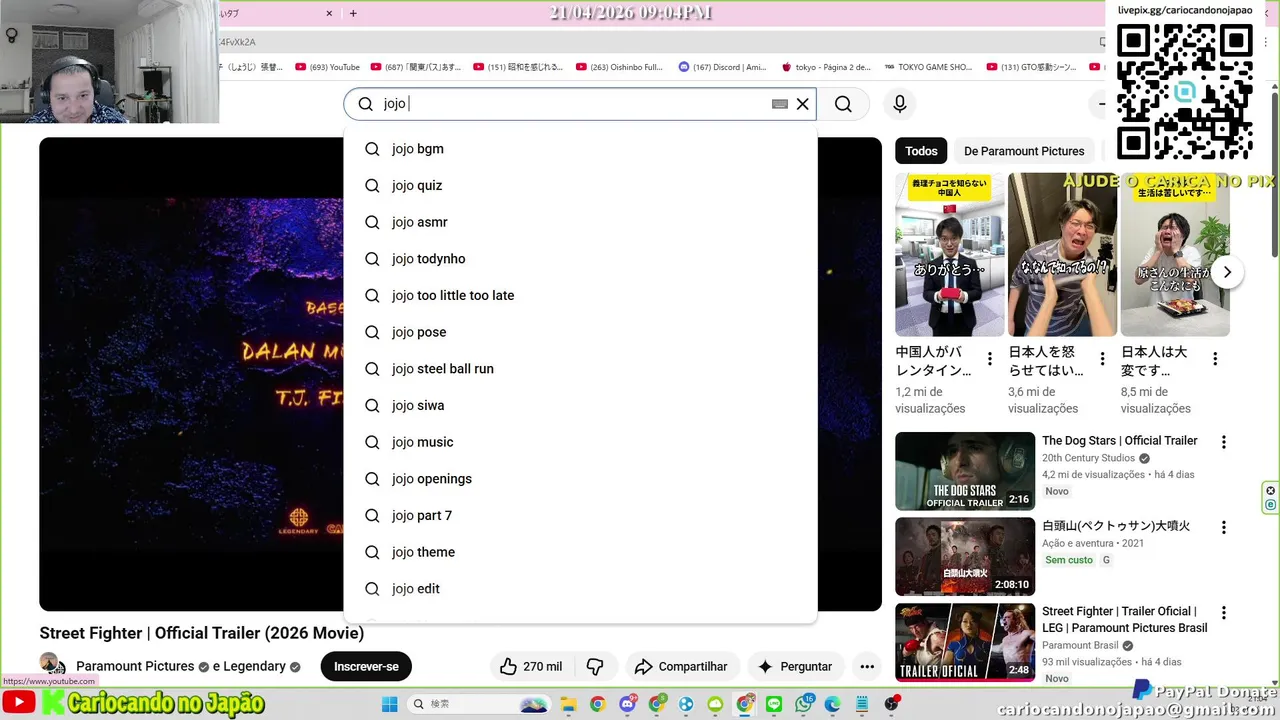Click the 'Perguntar' AI ask button
Viewport: 1280px width, 720px height.
click(795, 667)
